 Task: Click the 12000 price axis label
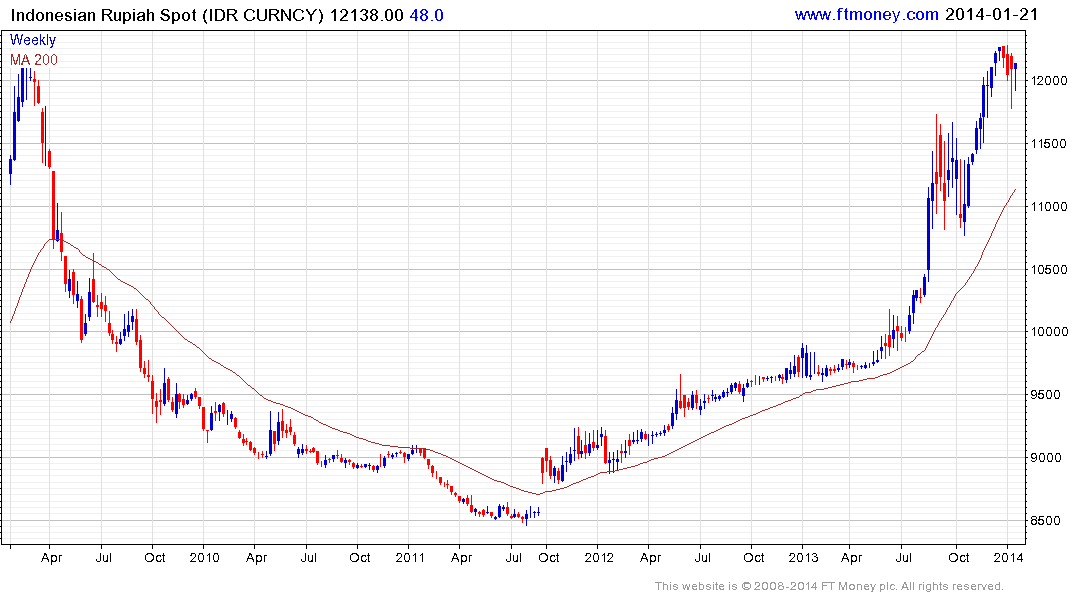pyautogui.click(x=1048, y=80)
